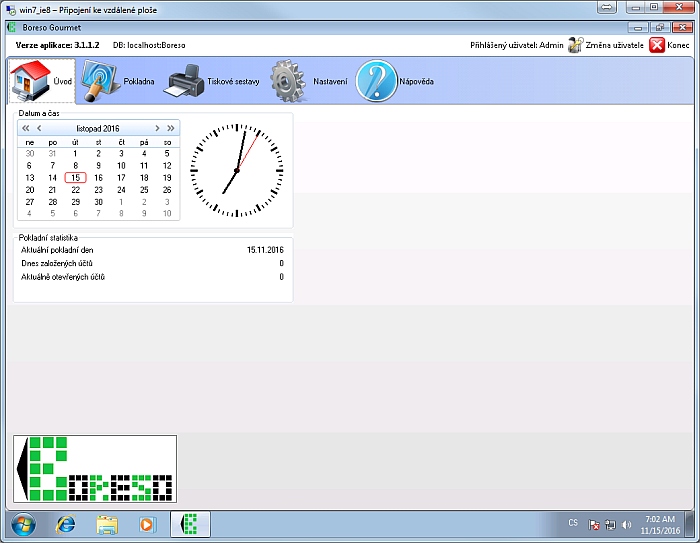
Task: Go to previous month in calendar
Action: (39, 129)
